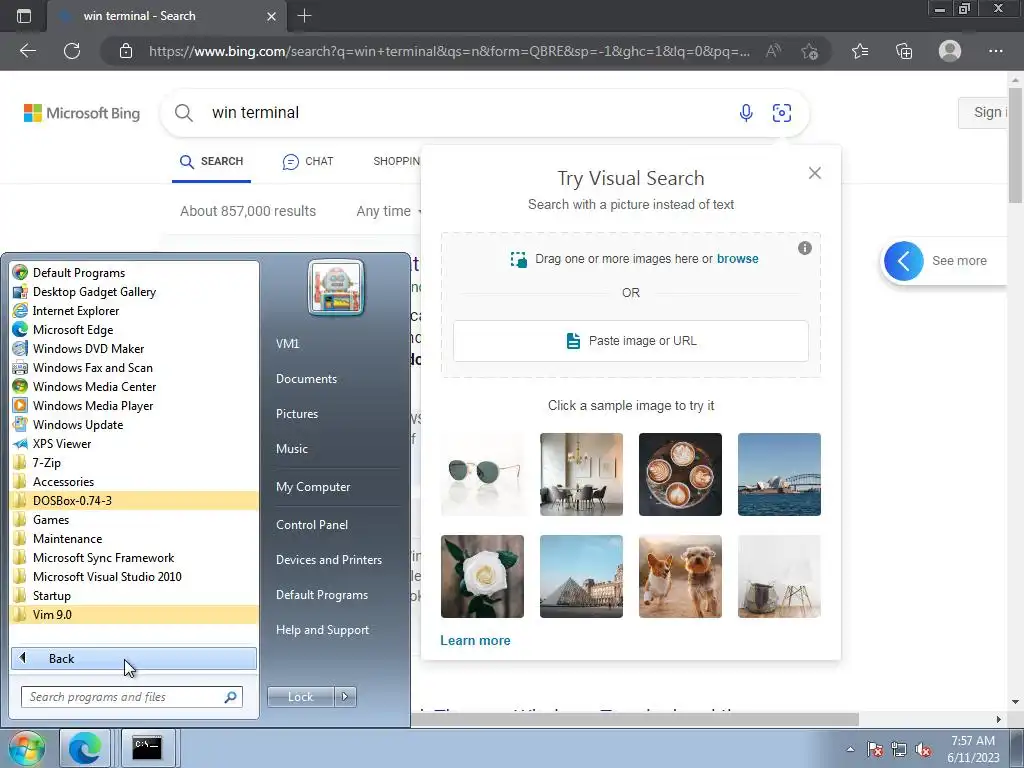This screenshot has height=768, width=1024.
Task: Select the Sydney Opera House sample image
Action: 779,474
